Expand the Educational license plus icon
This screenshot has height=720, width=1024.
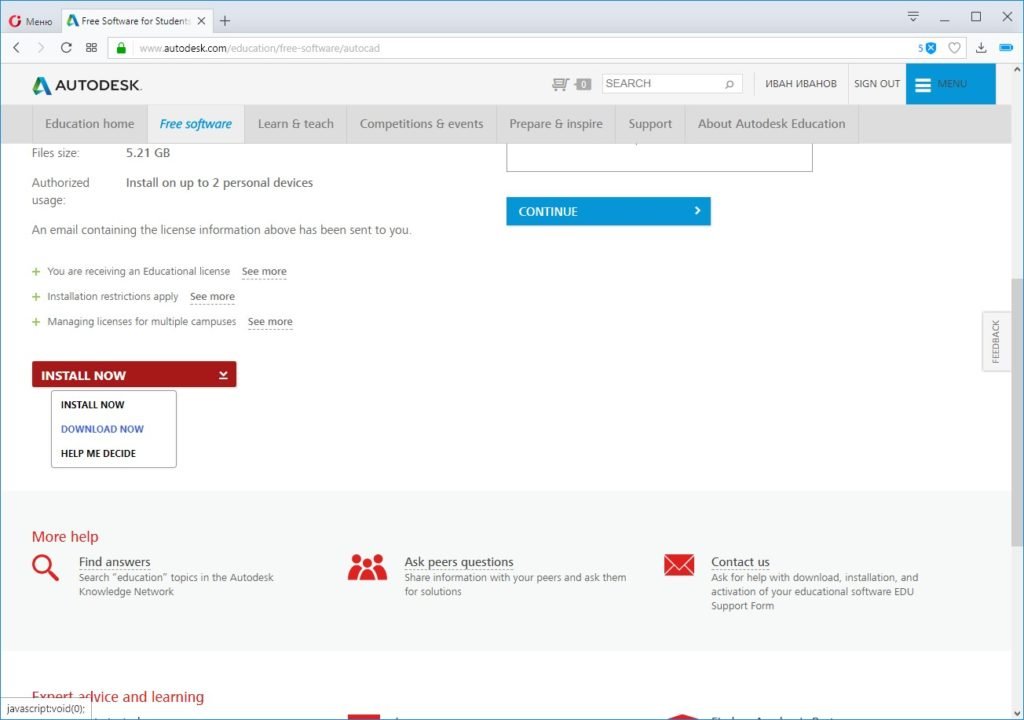tap(36, 272)
